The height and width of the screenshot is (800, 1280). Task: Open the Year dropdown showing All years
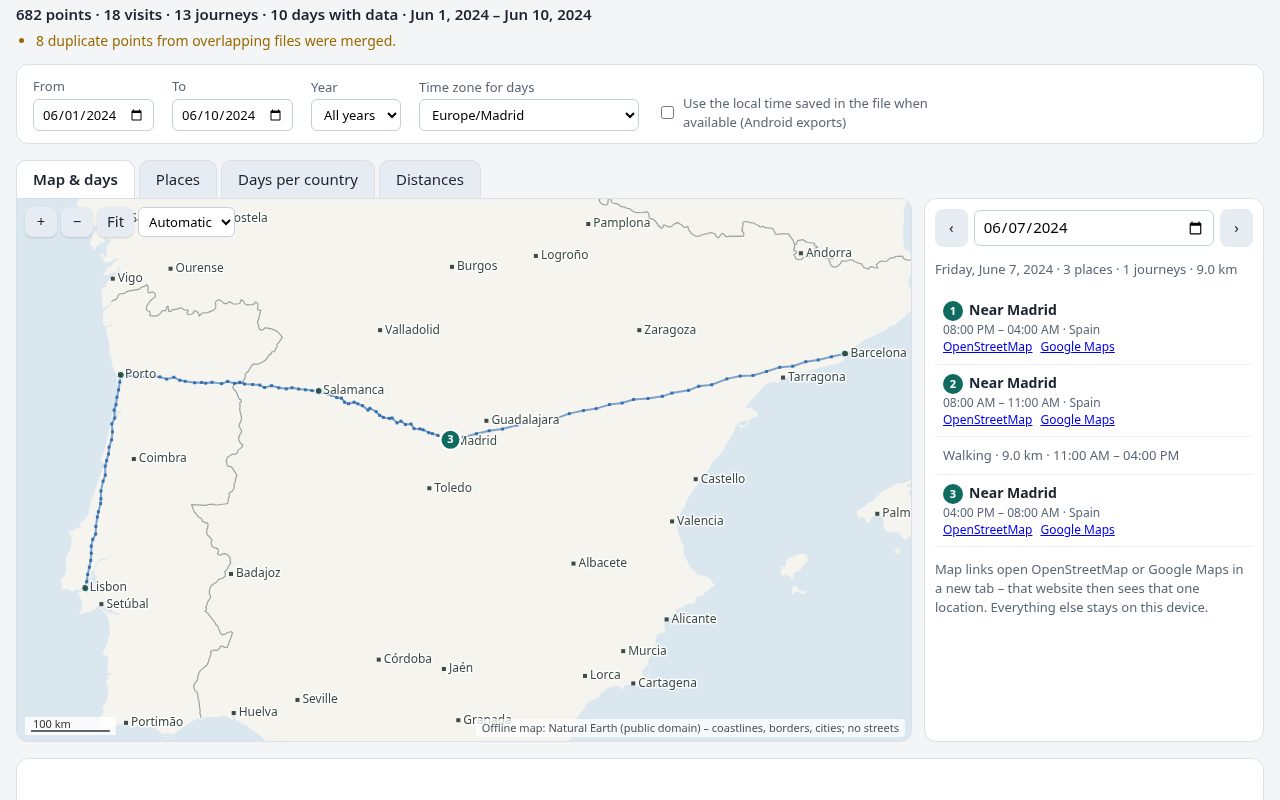356,115
